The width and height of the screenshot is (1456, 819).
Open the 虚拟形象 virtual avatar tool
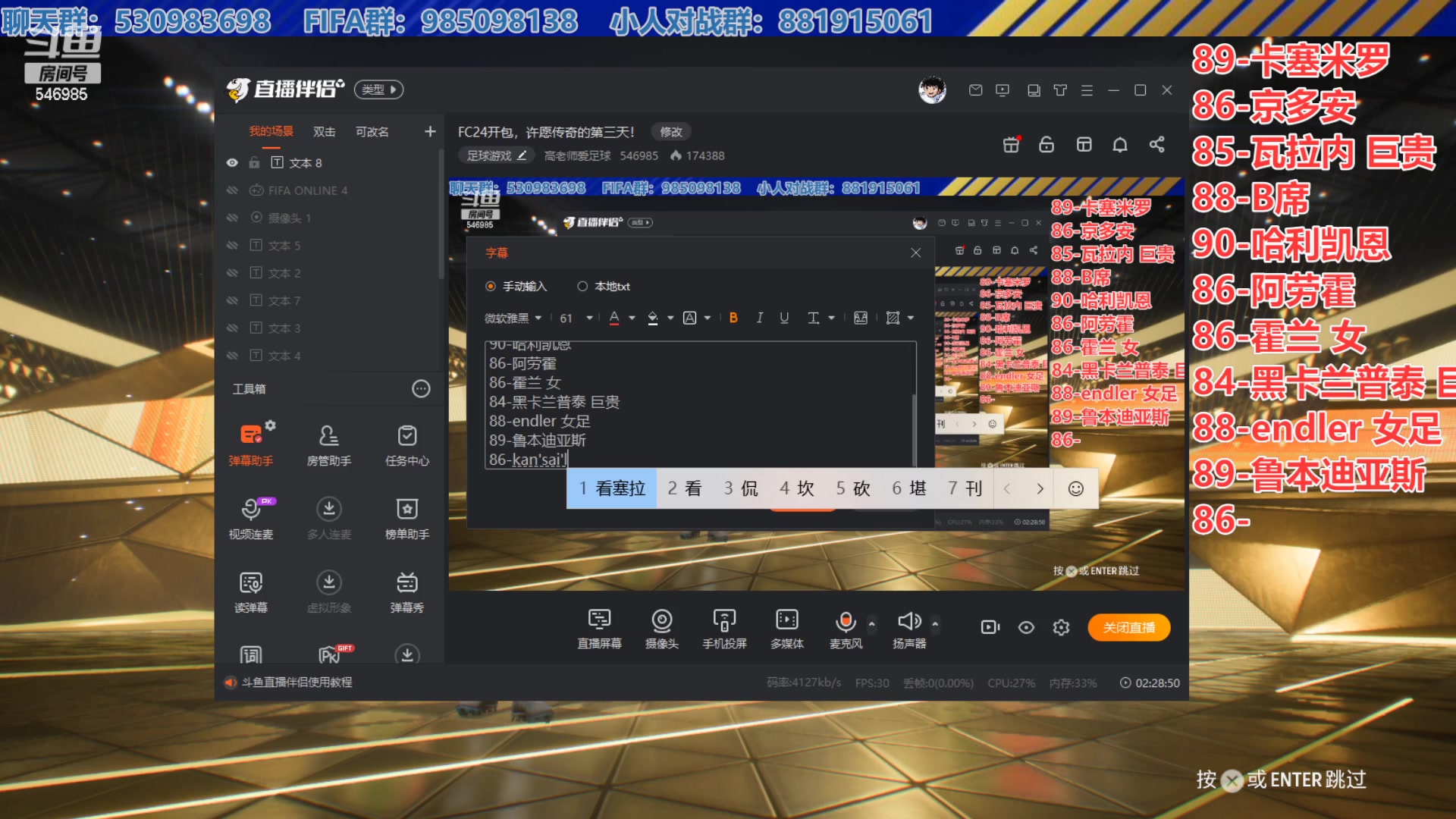coord(329,591)
